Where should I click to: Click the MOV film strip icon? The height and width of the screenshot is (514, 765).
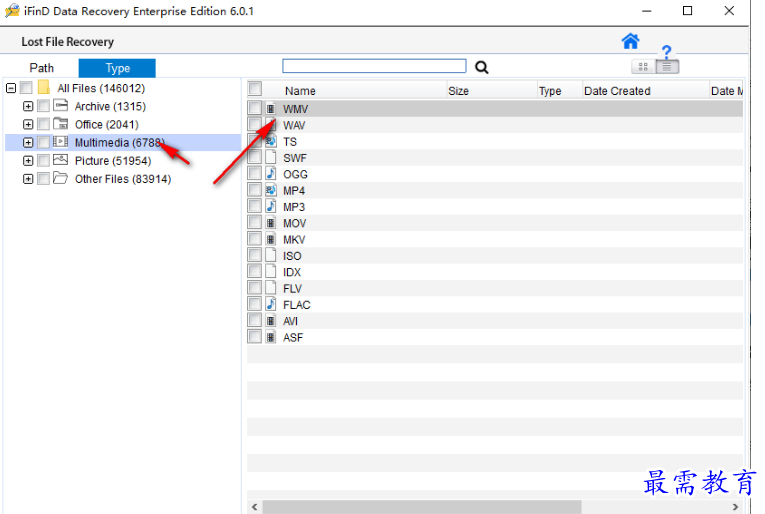[x=271, y=223]
